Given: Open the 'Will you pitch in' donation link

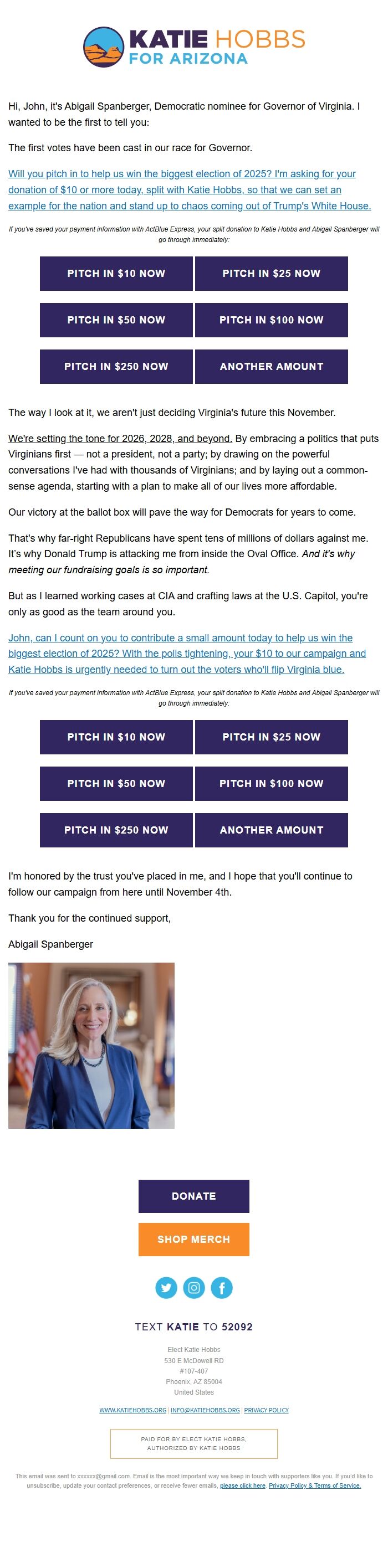Looking at the screenshot, I should [x=189, y=190].
